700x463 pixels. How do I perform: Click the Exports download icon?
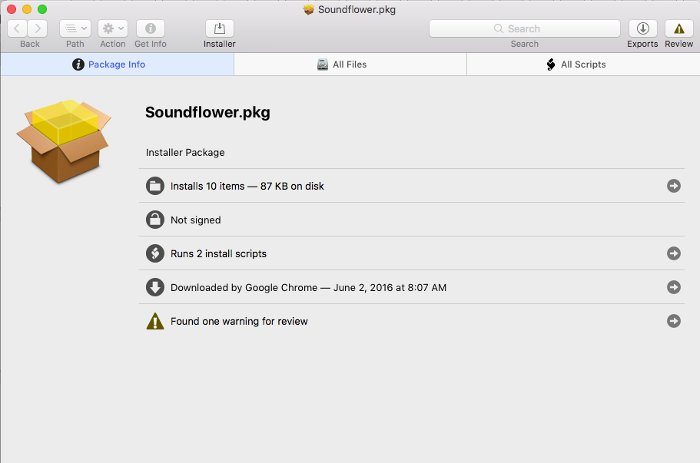point(642,29)
